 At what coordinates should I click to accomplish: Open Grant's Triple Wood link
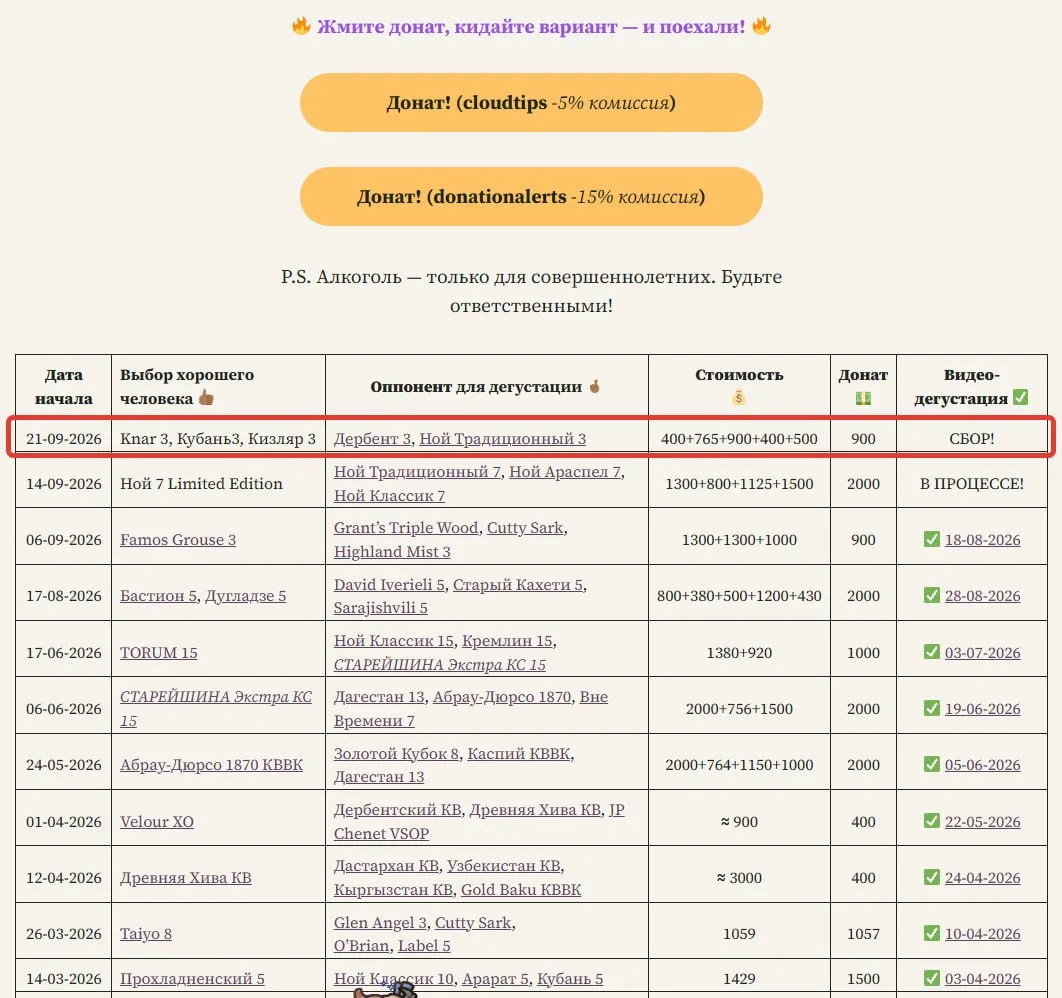point(406,527)
